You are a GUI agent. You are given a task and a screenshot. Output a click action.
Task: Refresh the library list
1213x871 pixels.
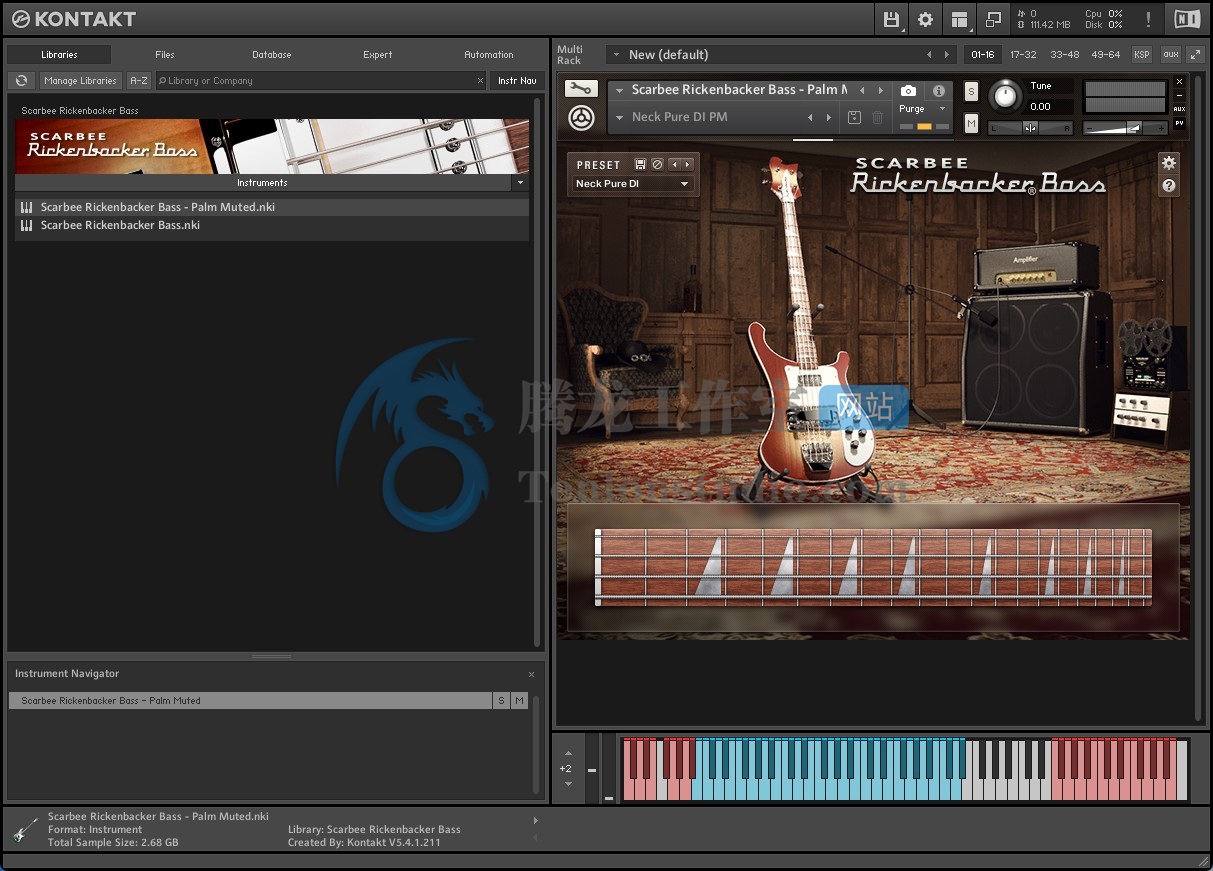[x=21, y=81]
